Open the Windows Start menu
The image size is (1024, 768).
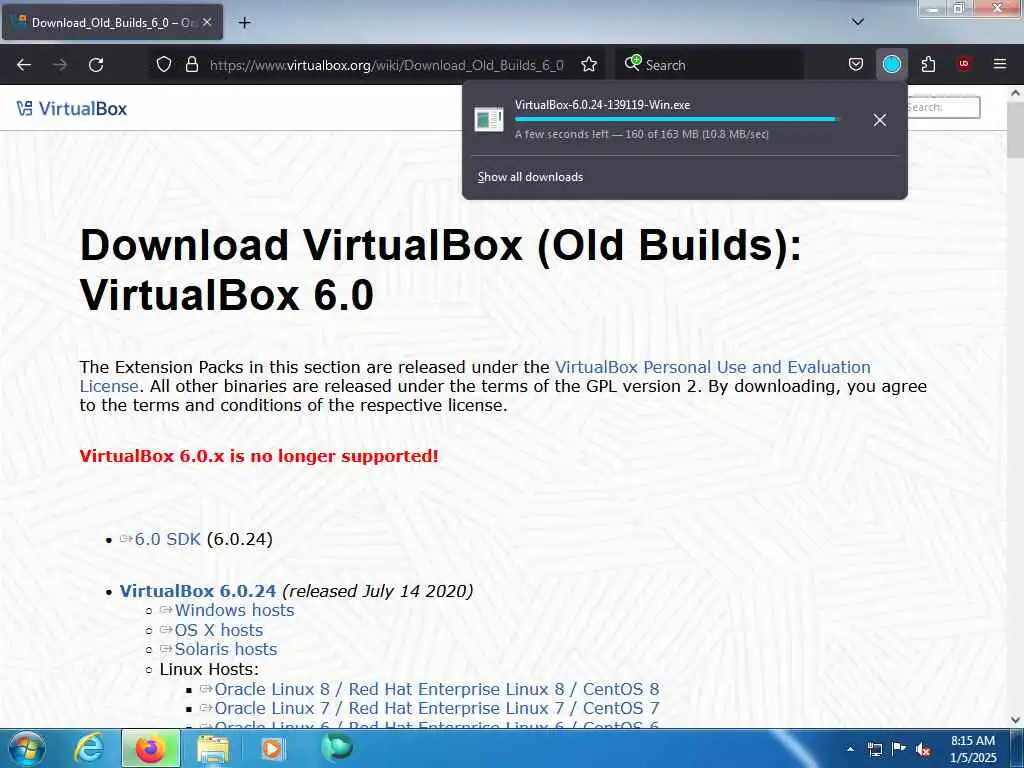(27, 748)
